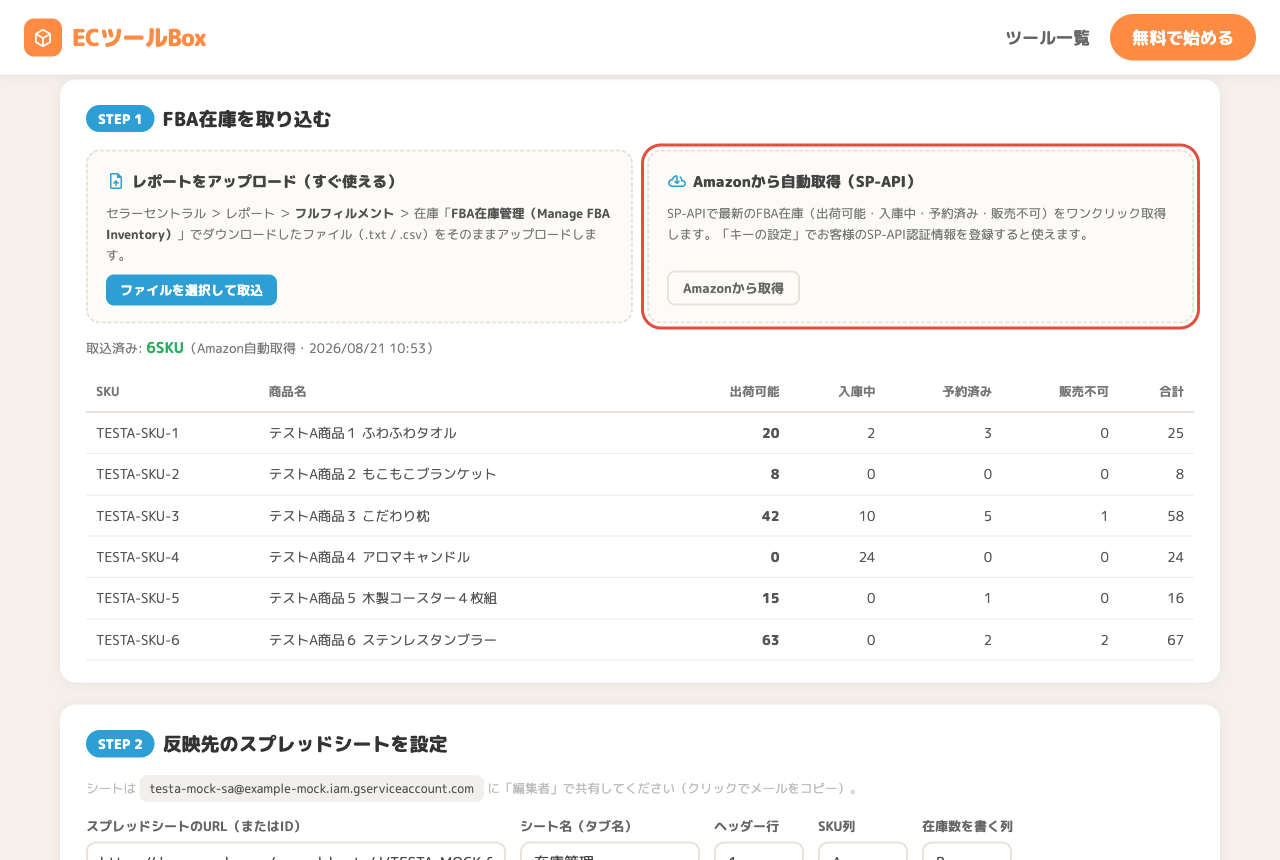Image resolution: width=1280 pixels, height=860 pixels.
Task: Click the Amazonから取得 button
Action: point(733,288)
